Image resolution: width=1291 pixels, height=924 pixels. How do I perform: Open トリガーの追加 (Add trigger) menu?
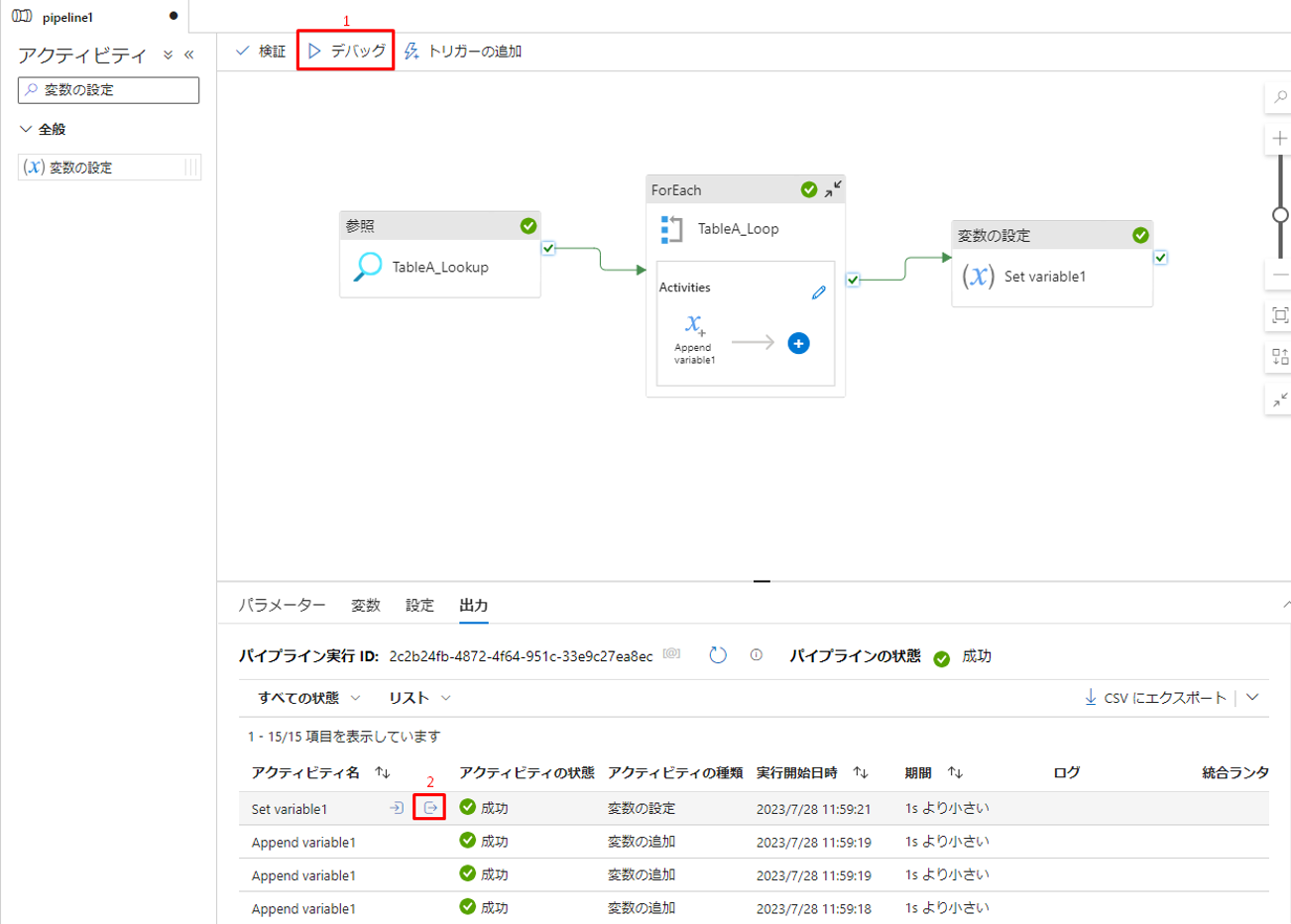(463, 51)
